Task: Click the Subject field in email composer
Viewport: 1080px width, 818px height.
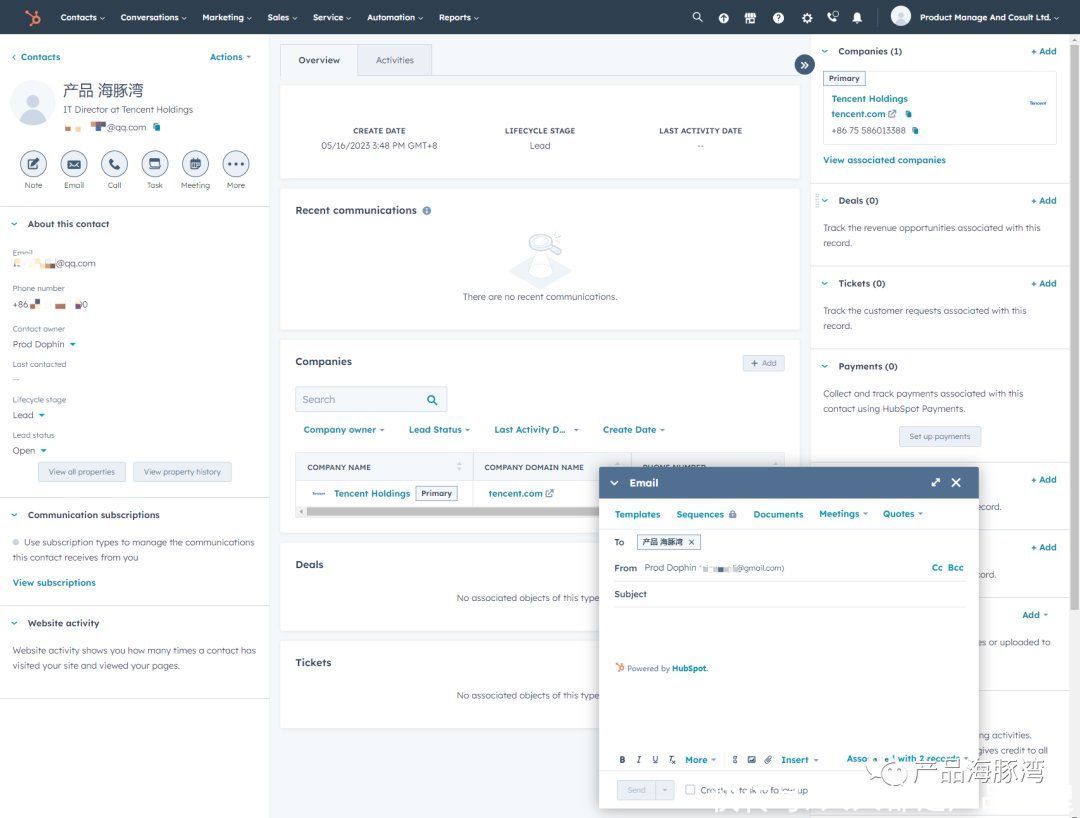Action: click(789, 594)
